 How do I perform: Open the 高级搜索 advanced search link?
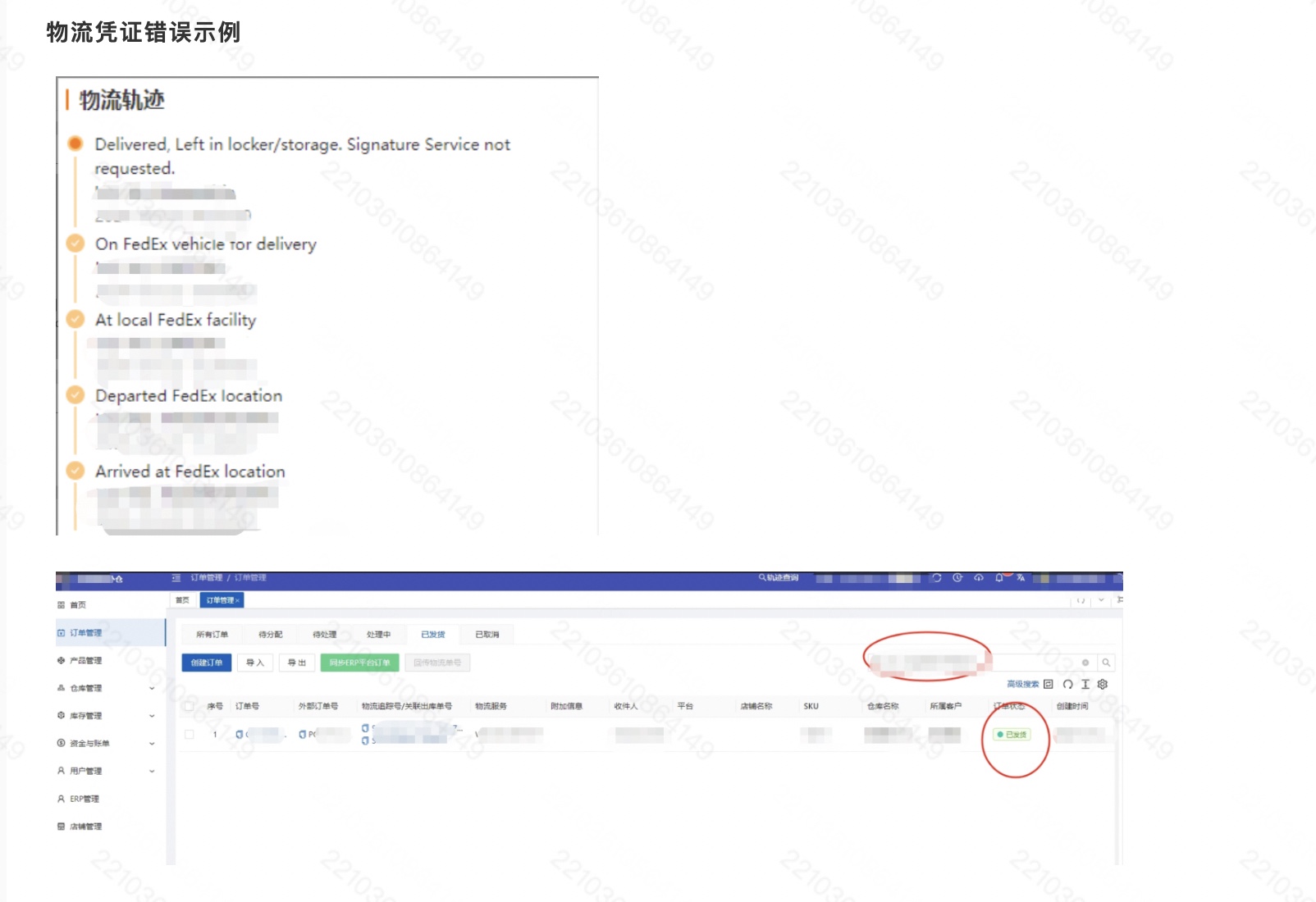click(x=1023, y=684)
